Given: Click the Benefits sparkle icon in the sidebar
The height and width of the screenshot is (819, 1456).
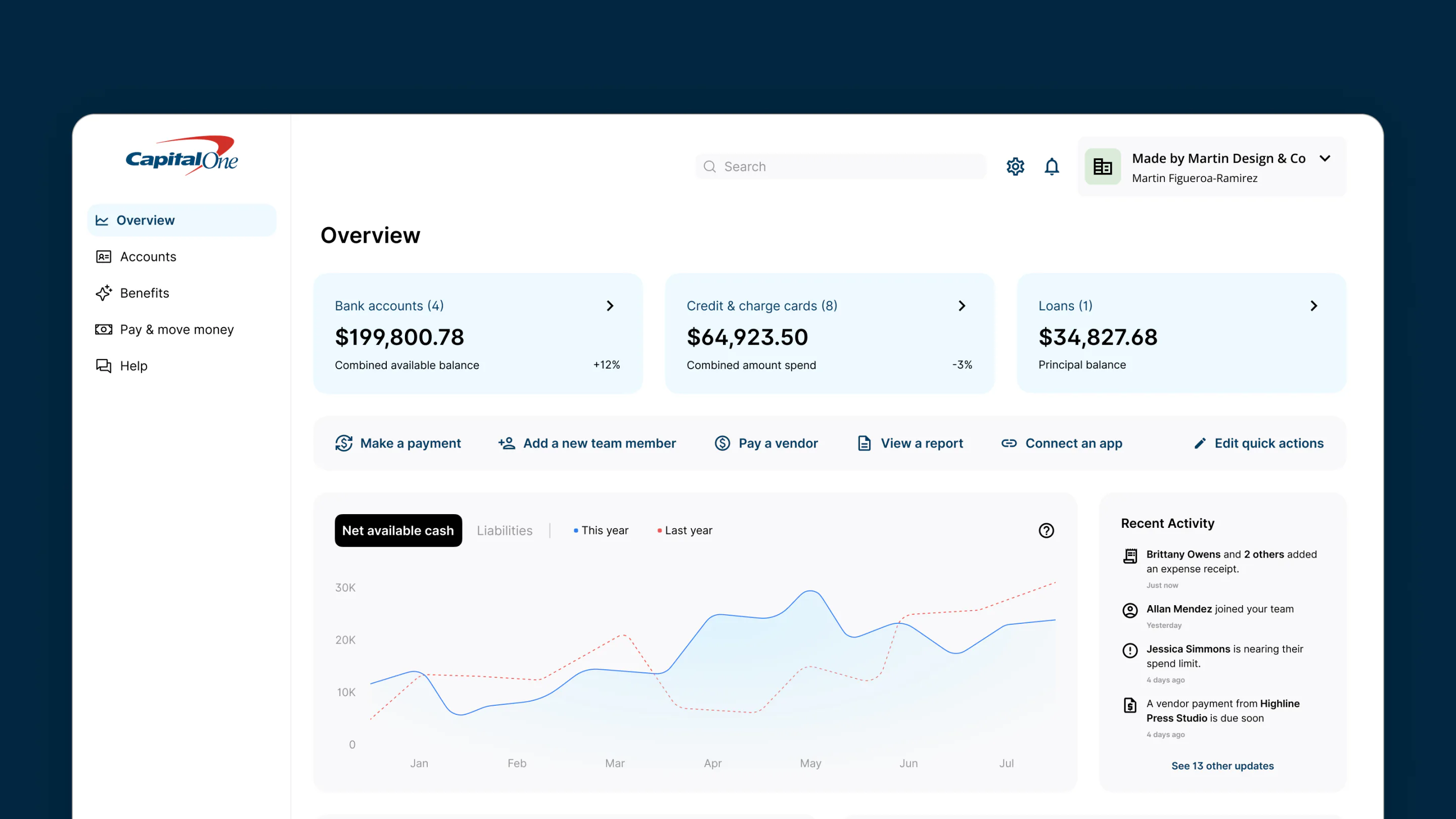Looking at the screenshot, I should pyautogui.click(x=104, y=293).
